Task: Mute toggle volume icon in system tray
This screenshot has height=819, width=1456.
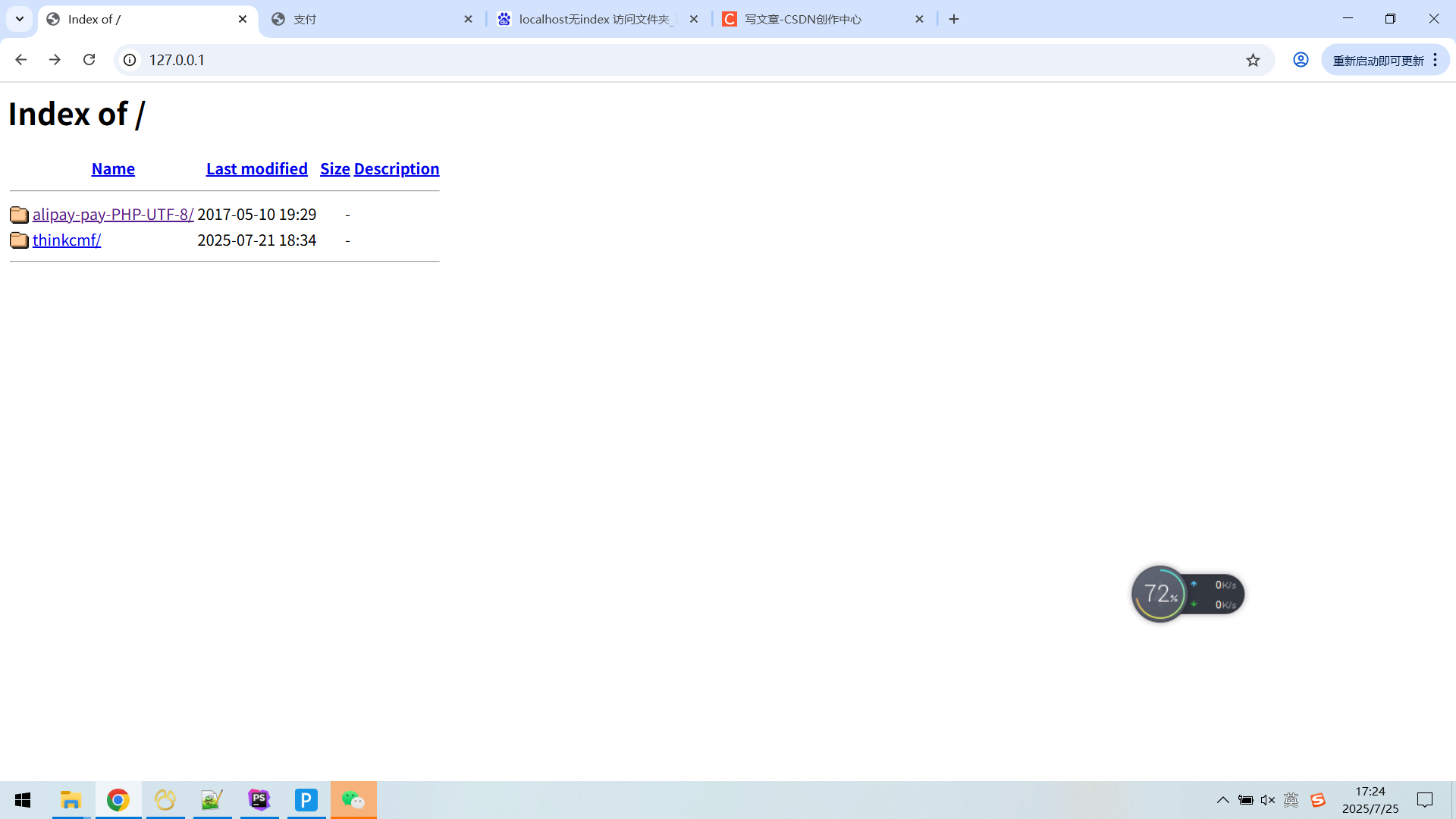Action: [x=1267, y=800]
